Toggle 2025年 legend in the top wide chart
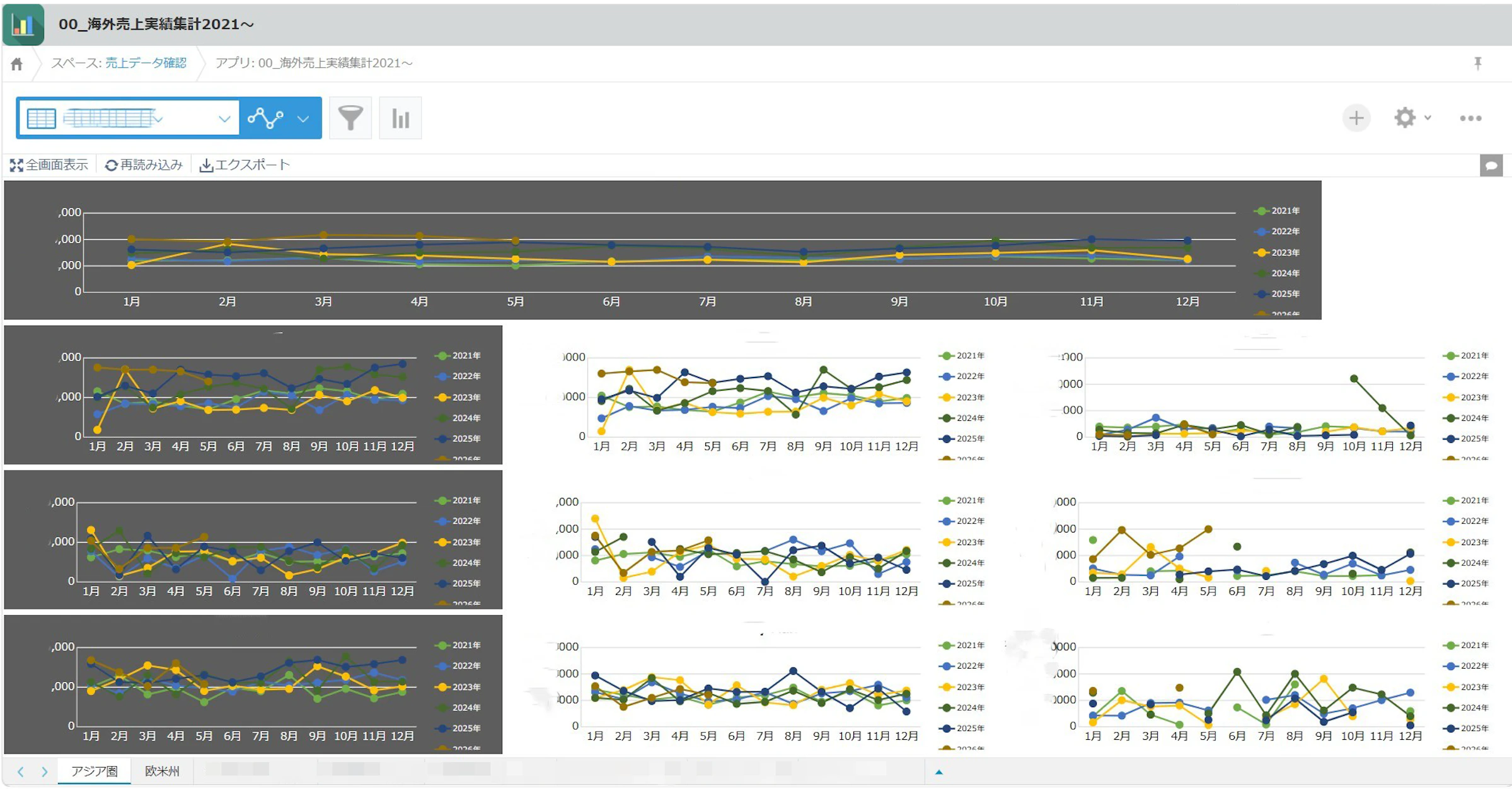The width and height of the screenshot is (1512, 789). click(x=1277, y=294)
